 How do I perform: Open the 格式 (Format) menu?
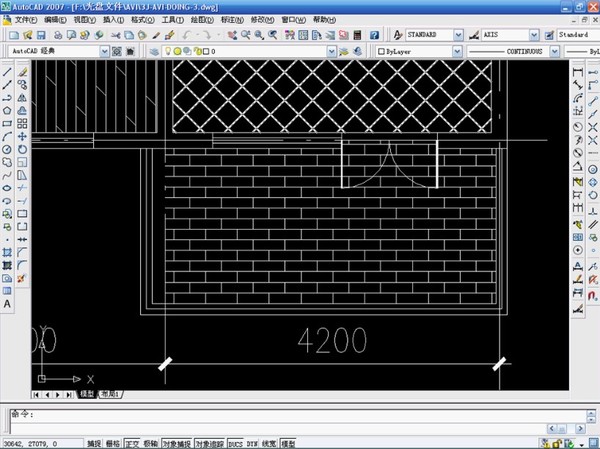[143, 20]
